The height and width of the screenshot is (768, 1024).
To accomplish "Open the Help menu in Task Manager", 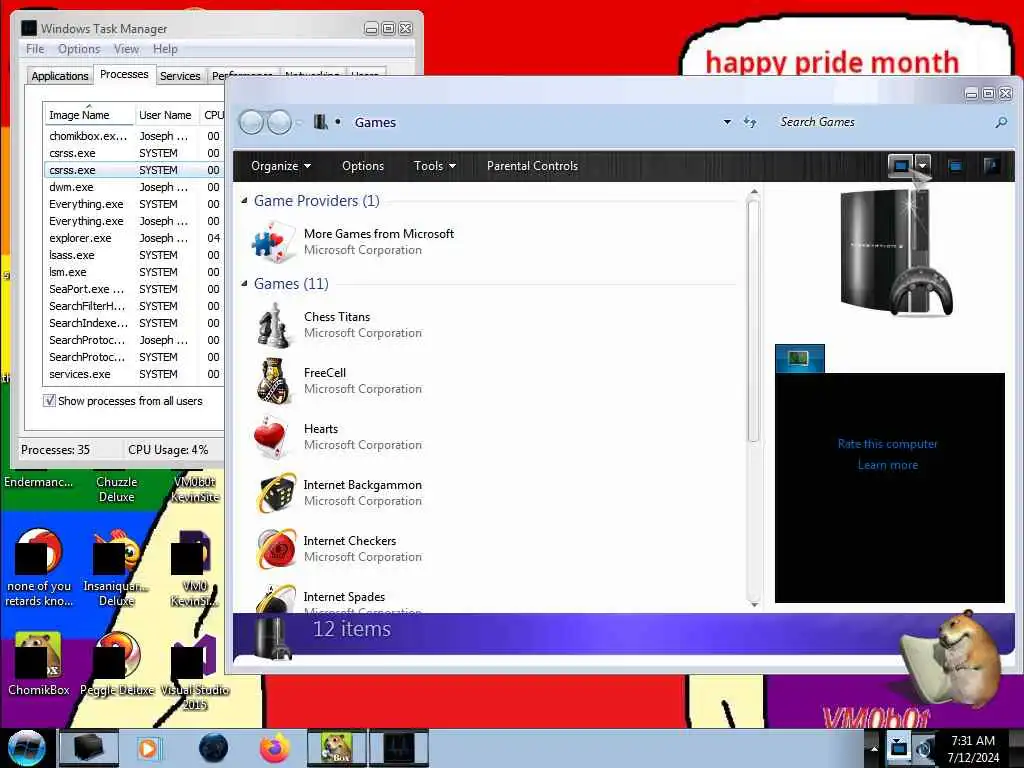I will [165, 49].
